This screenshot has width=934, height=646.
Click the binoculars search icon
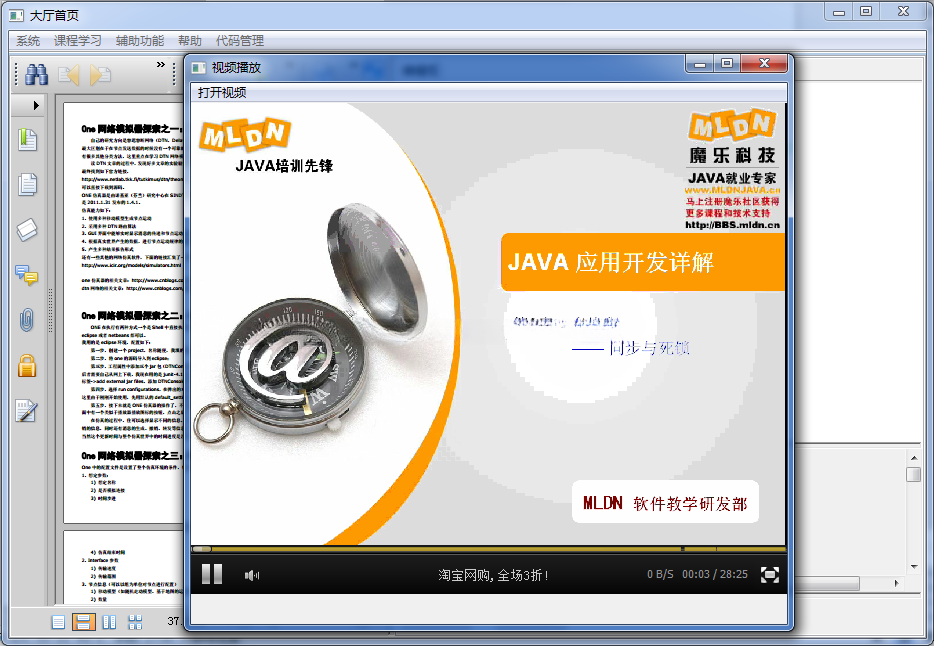36,74
